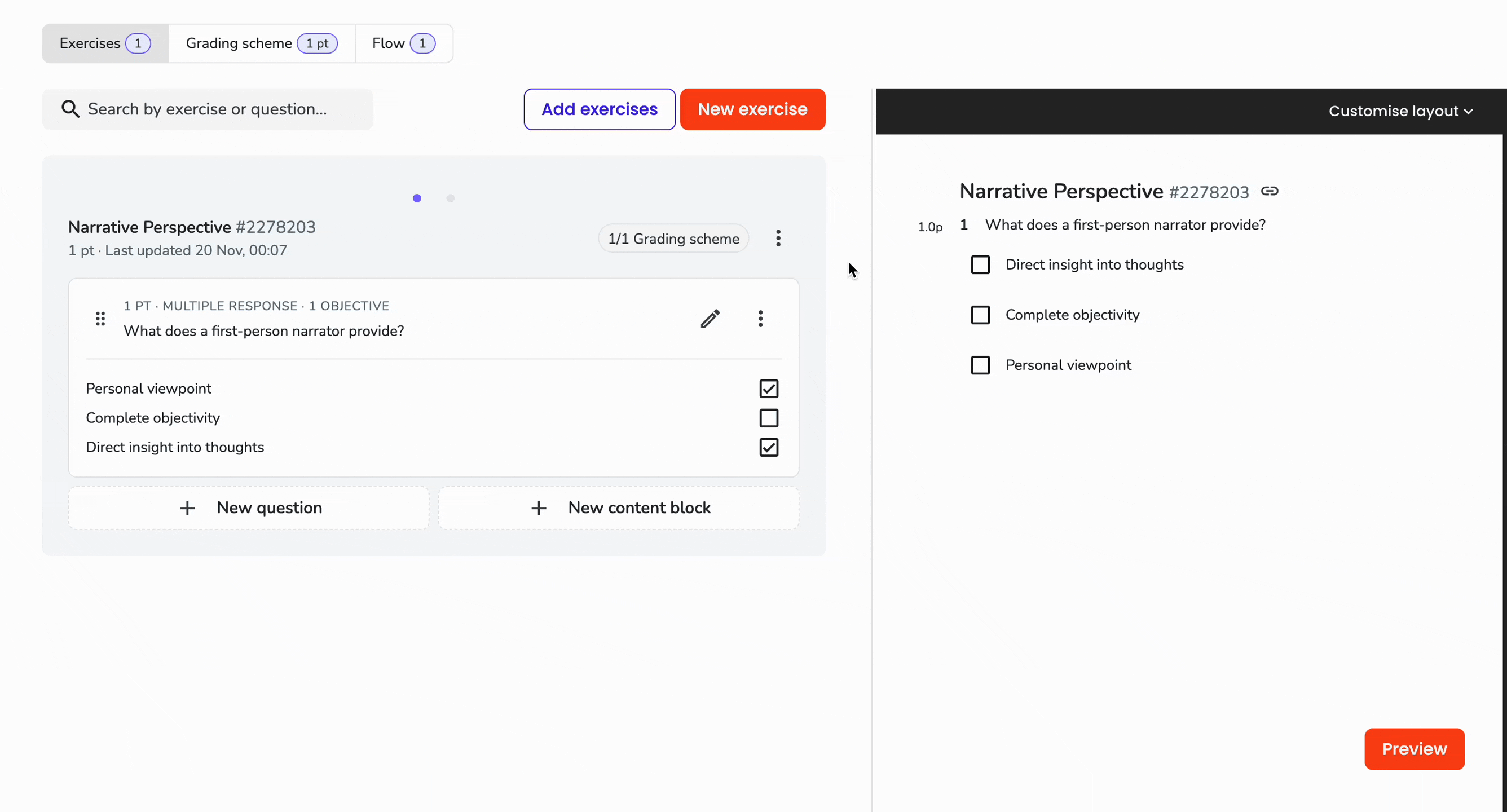Open the three-dot menu of the question

coord(760,319)
